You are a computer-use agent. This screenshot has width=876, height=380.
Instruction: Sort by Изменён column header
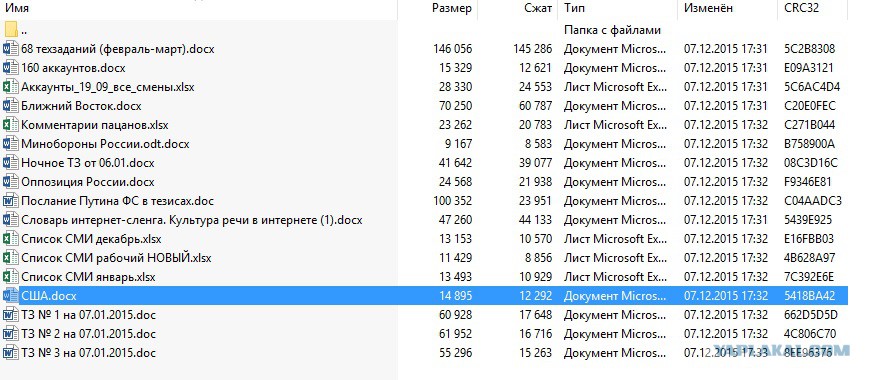tap(708, 8)
